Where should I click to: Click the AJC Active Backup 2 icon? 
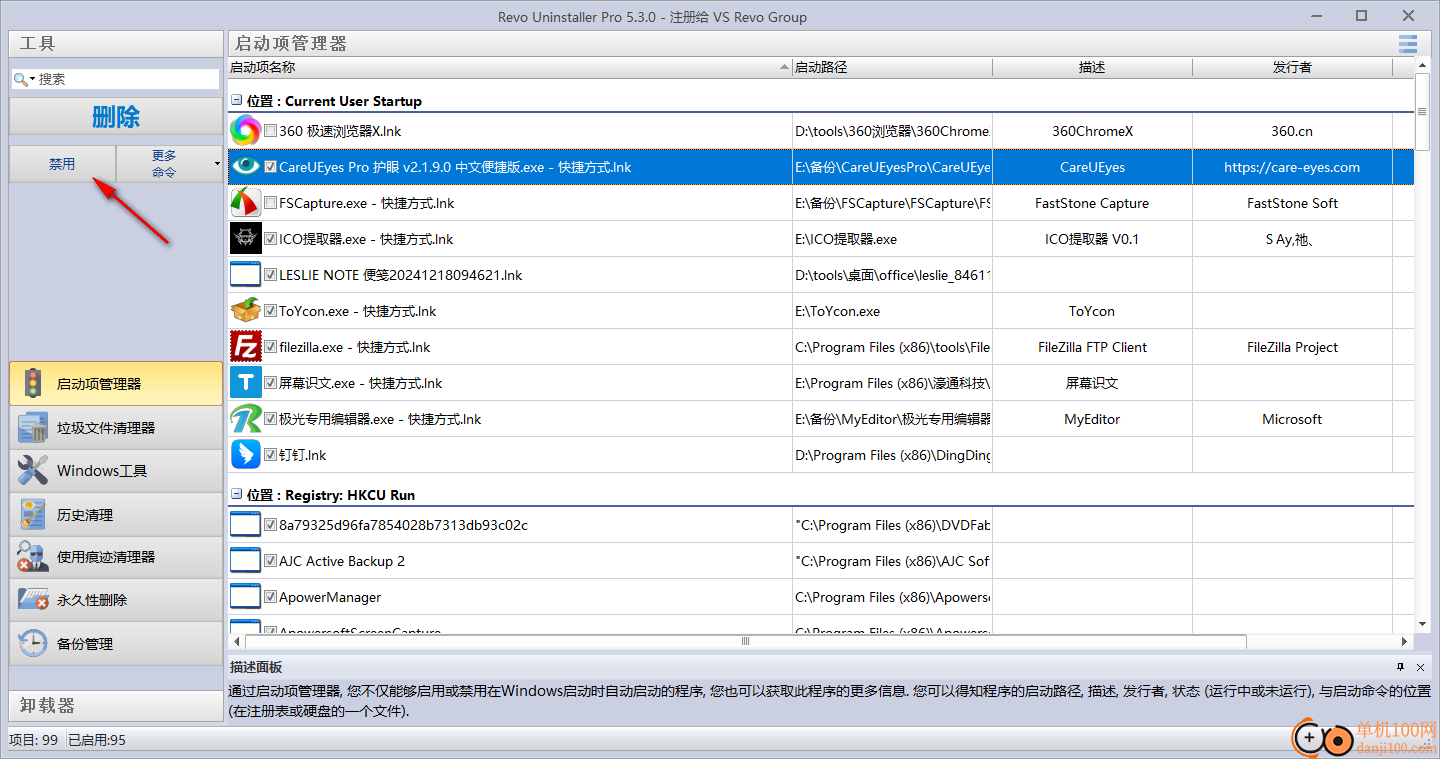click(x=245, y=561)
